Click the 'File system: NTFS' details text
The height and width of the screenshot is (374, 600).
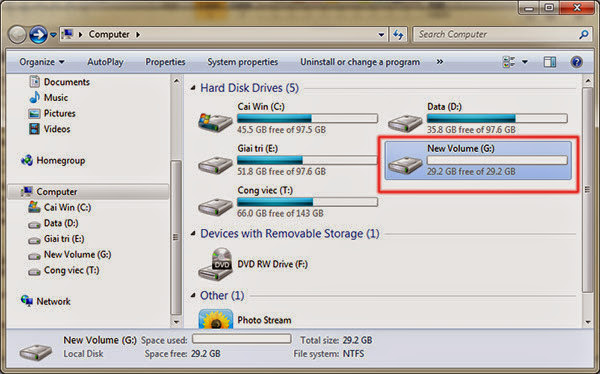pos(329,354)
